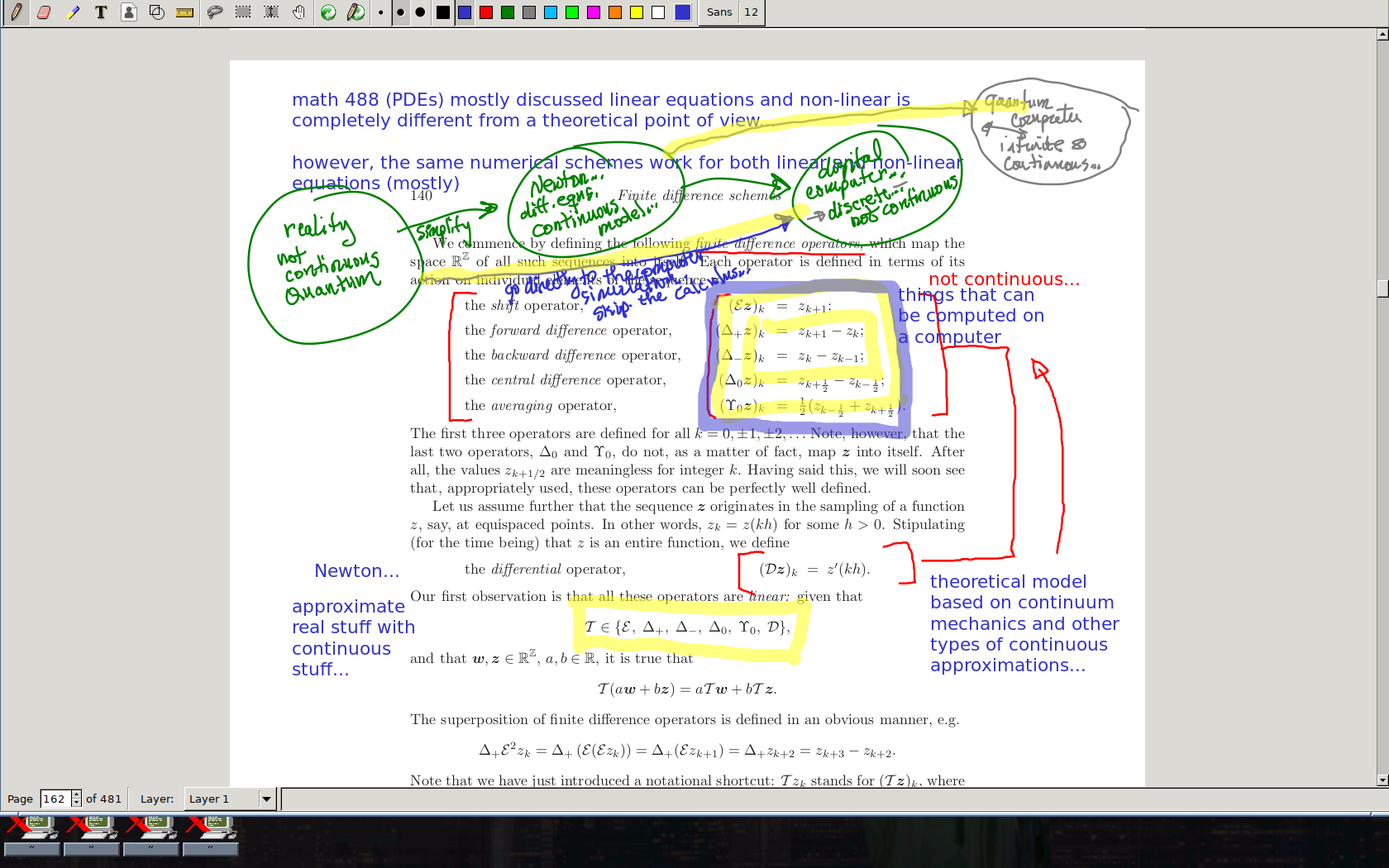This screenshot has height=868, width=1389.
Task: Toggle the Shape Recognizer
Action: tap(157, 12)
